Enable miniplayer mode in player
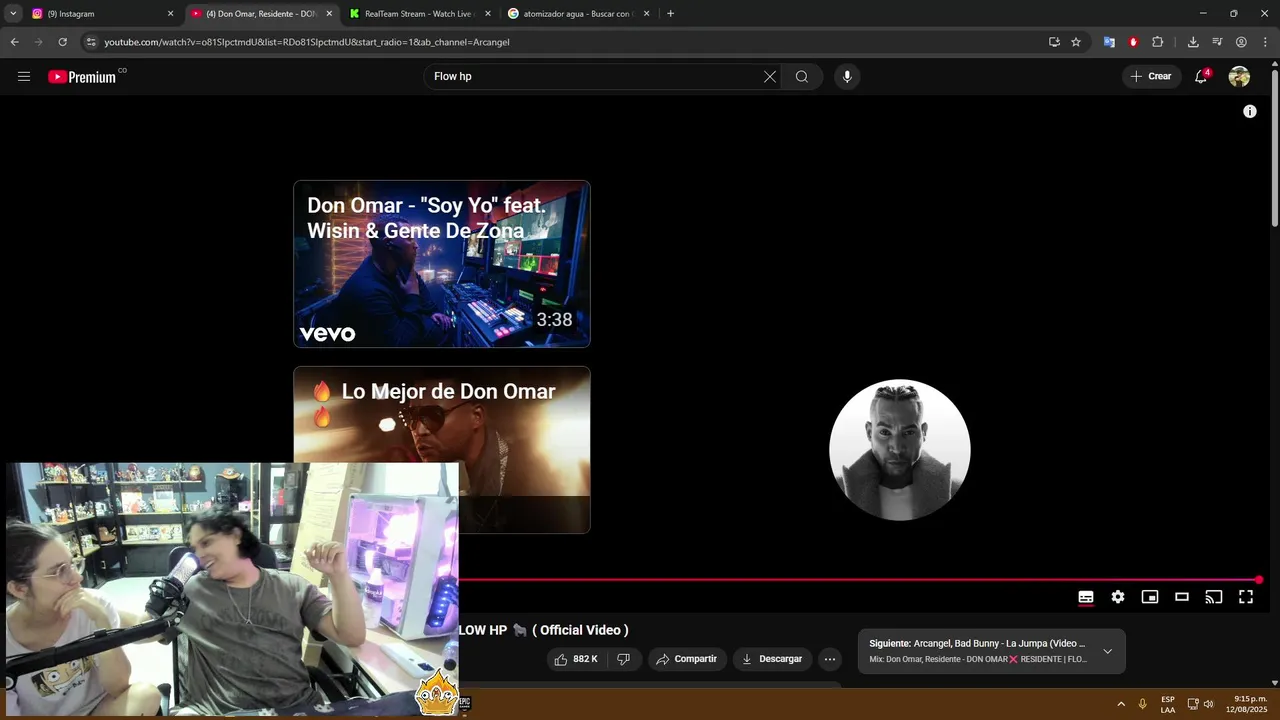Image resolution: width=1280 pixels, height=720 pixels. click(1150, 597)
